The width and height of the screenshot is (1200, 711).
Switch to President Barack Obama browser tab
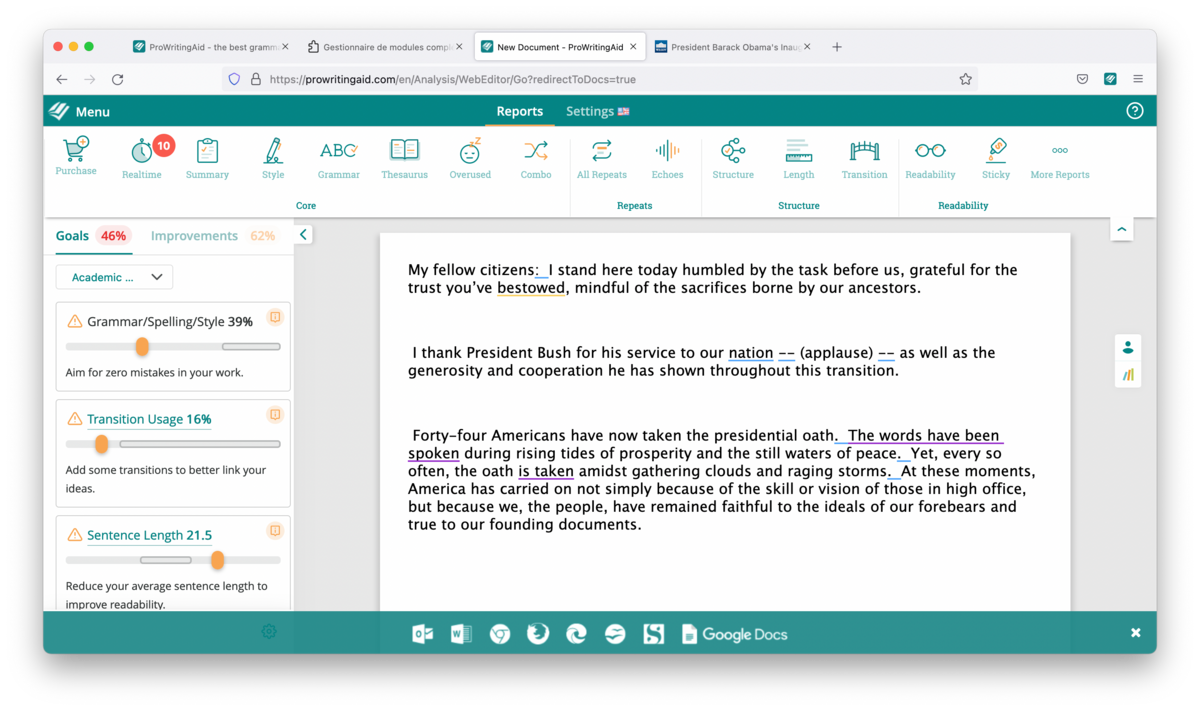[x=732, y=46]
